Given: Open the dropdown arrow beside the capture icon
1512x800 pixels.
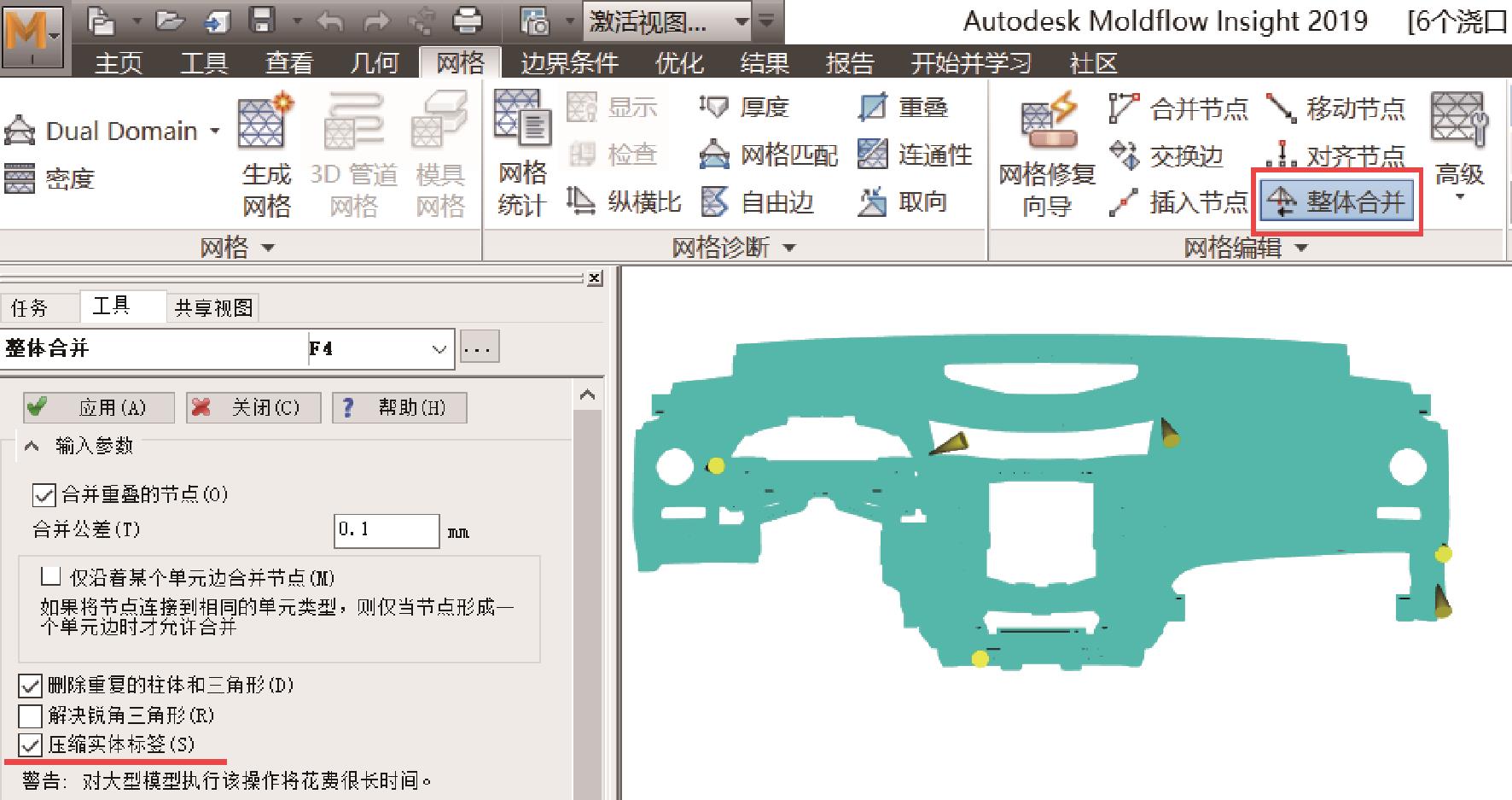Looking at the screenshot, I should pyautogui.click(x=568, y=20).
